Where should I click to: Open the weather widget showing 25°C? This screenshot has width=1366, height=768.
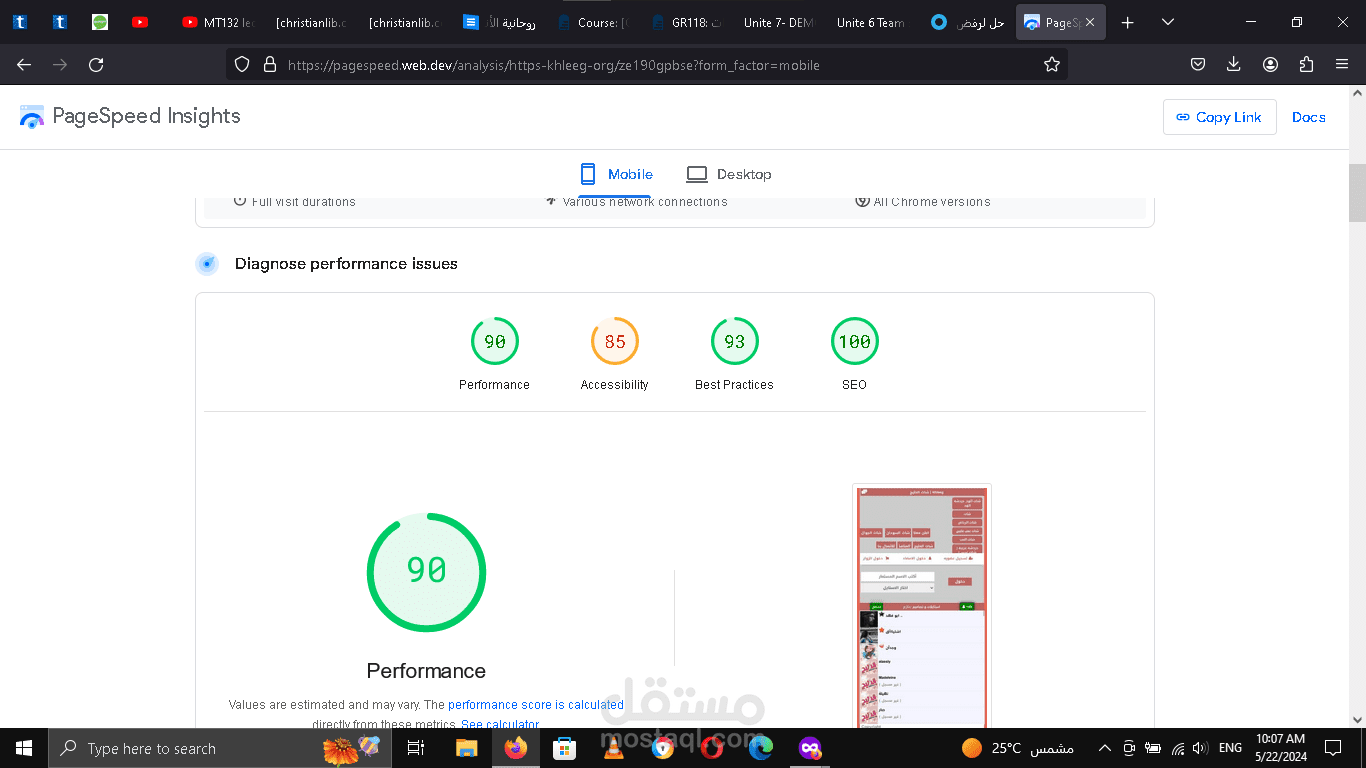(1017, 748)
